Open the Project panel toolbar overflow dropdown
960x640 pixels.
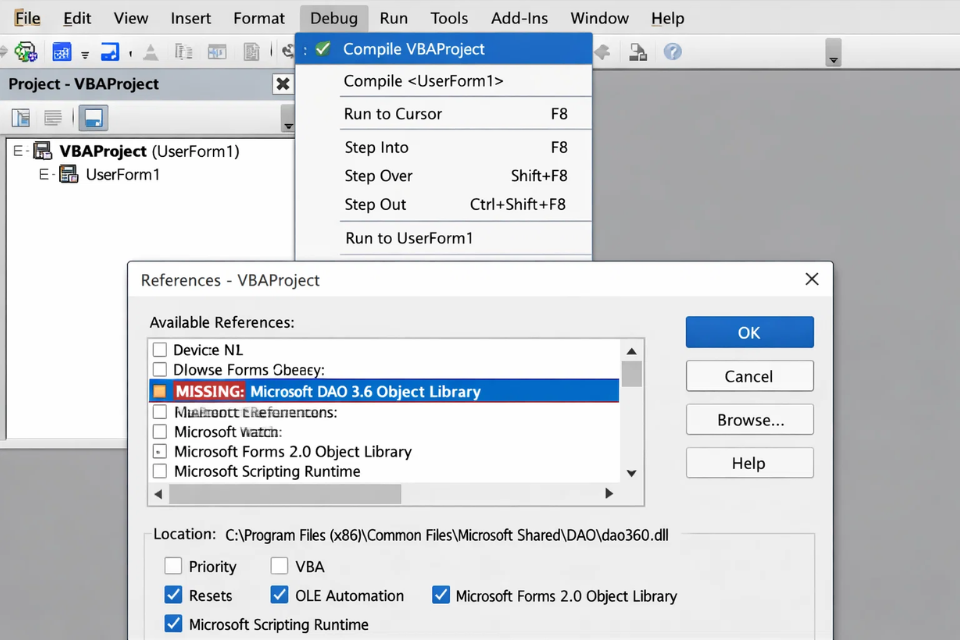click(x=288, y=121)
